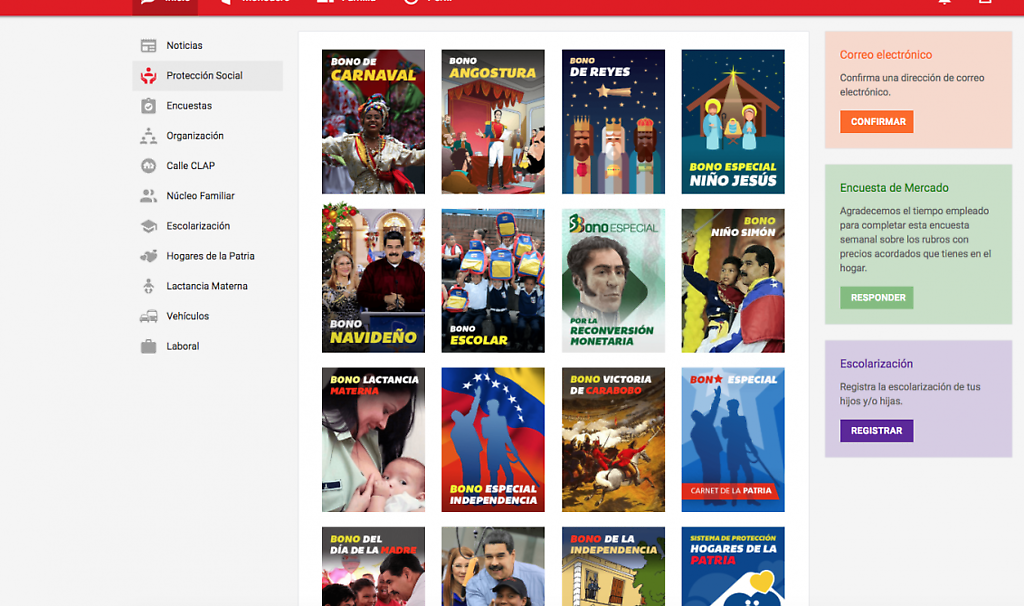Select the Escolarización graduation cap icon
1024x606 pixels.
point(148,226)
